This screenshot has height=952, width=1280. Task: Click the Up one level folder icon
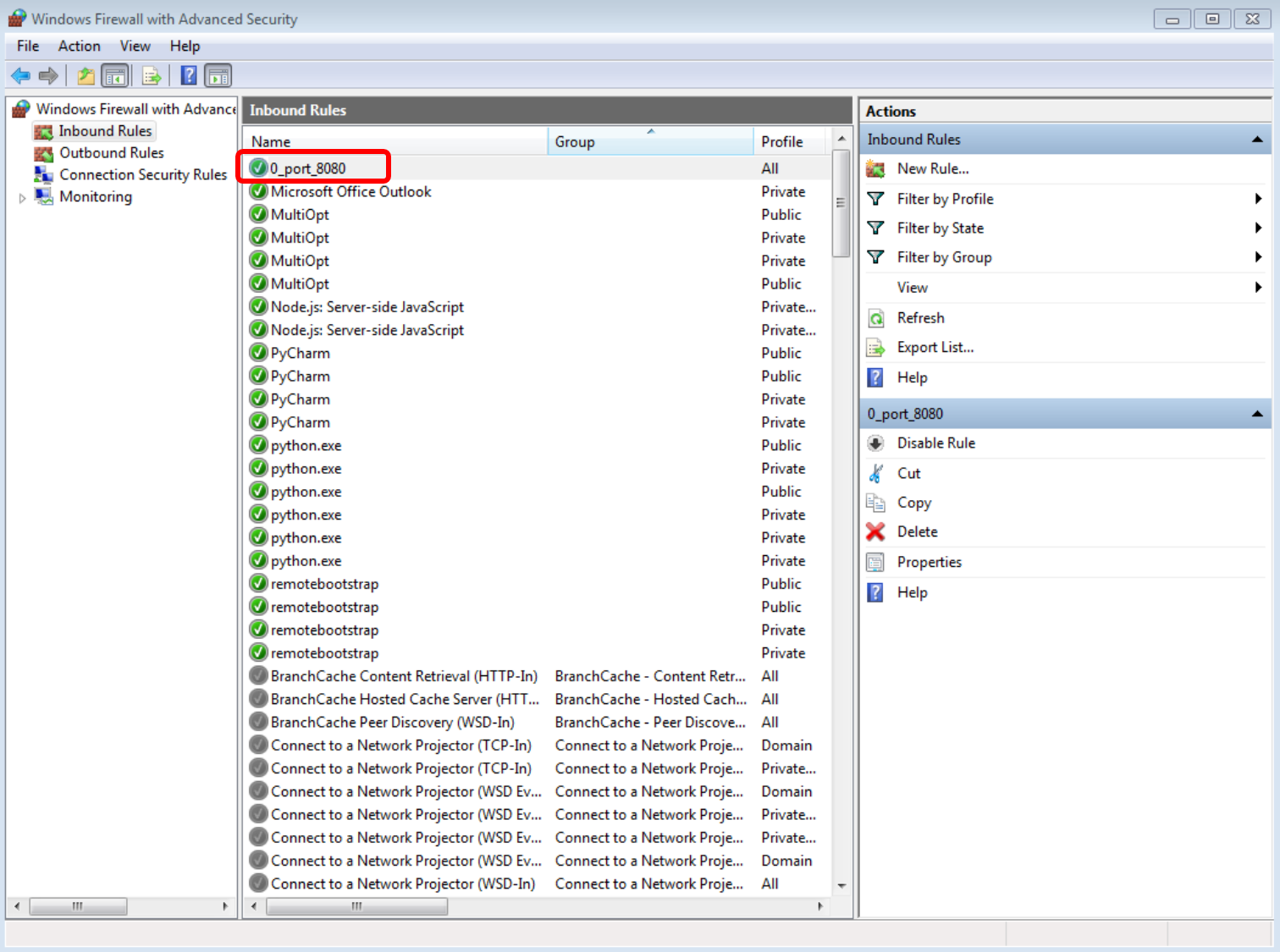[86, 76]
